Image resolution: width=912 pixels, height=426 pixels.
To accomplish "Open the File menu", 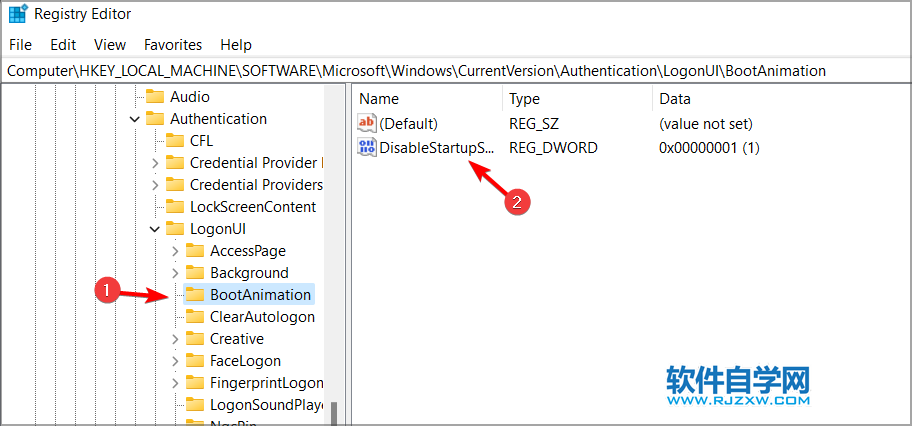I will [x=20, y=45].
